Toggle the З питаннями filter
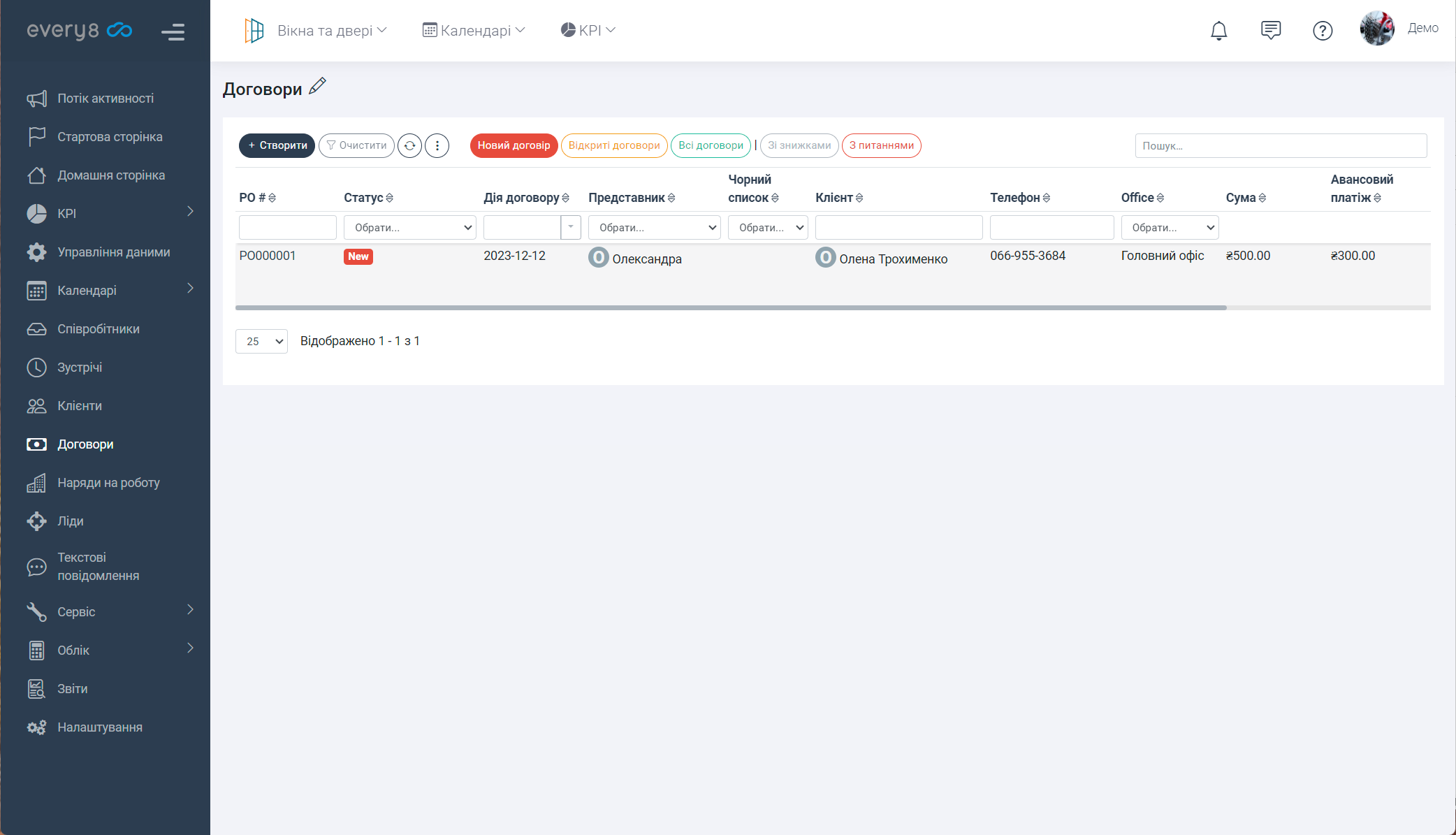Screen dimensions: 1456x835 coord(881,146)
